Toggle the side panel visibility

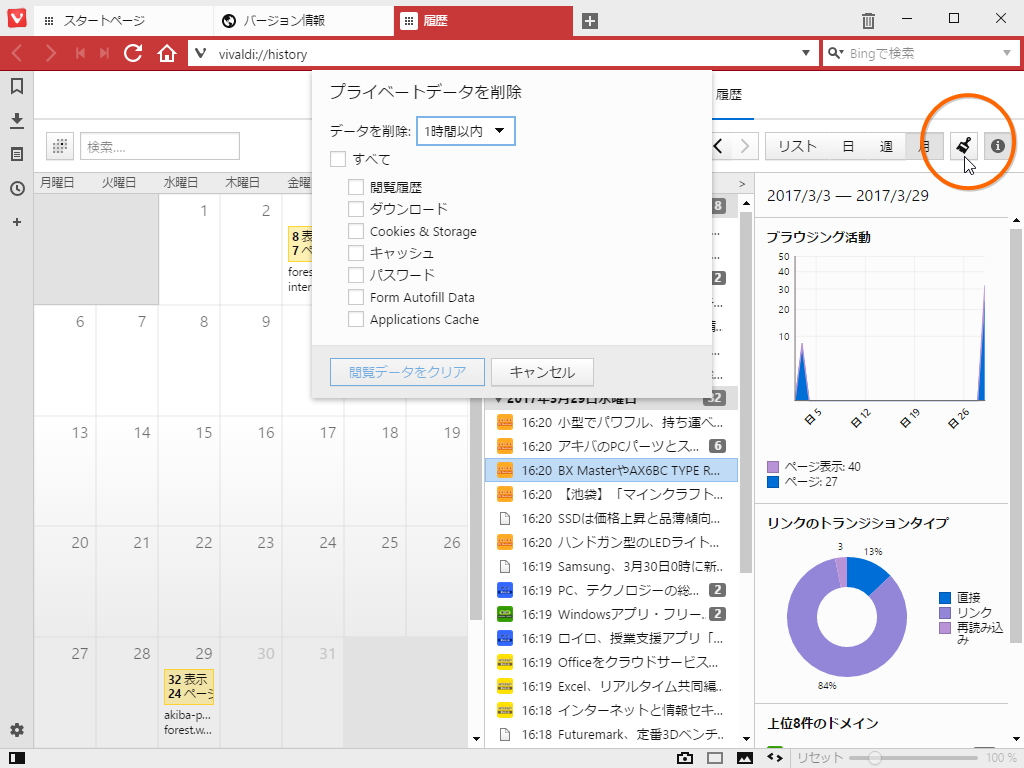pyautogui.click(x=17, y=758)
